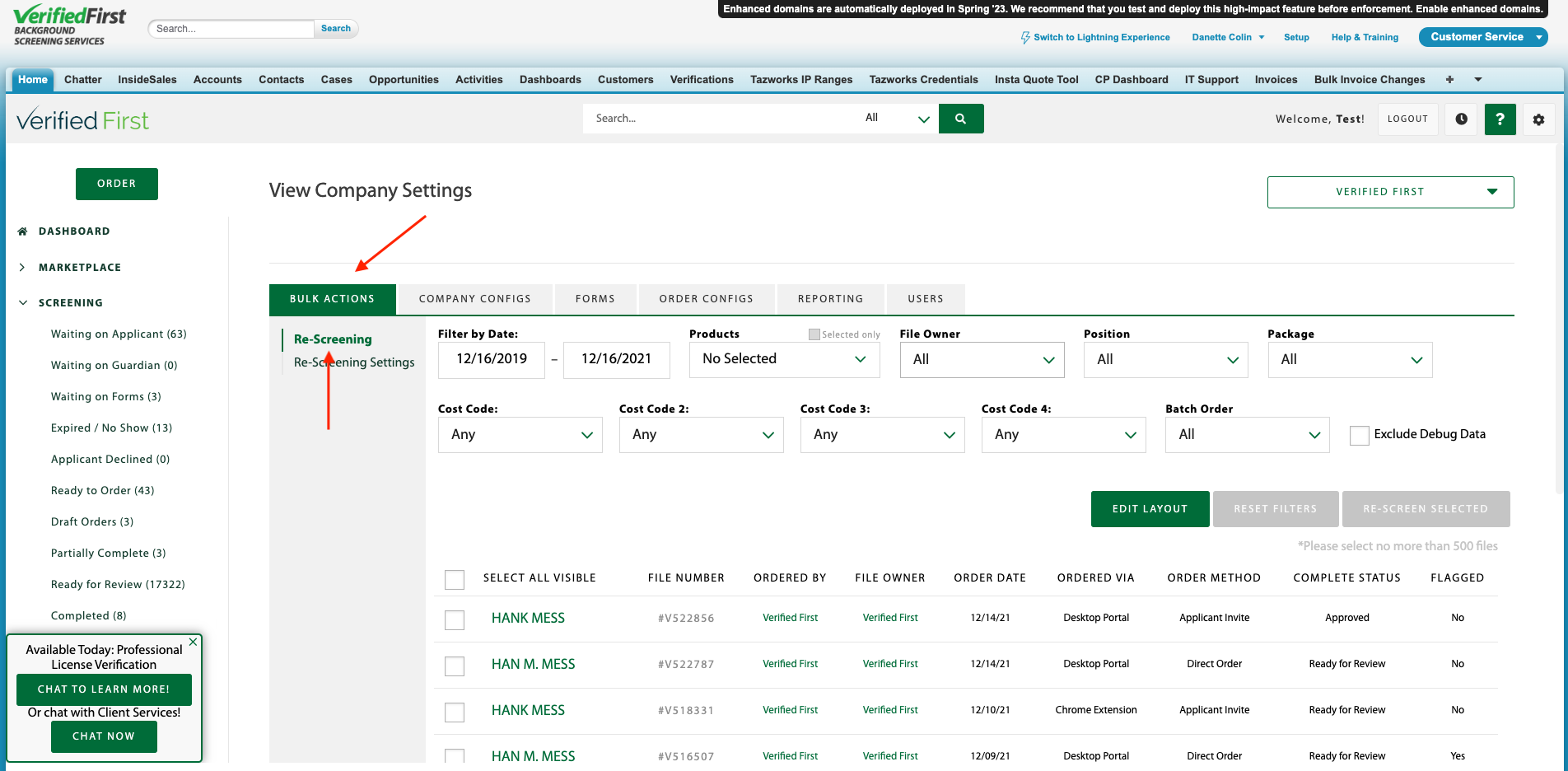Open the clock history icon
Screen dimensions: 1568x771
(x=1461, y=119)
